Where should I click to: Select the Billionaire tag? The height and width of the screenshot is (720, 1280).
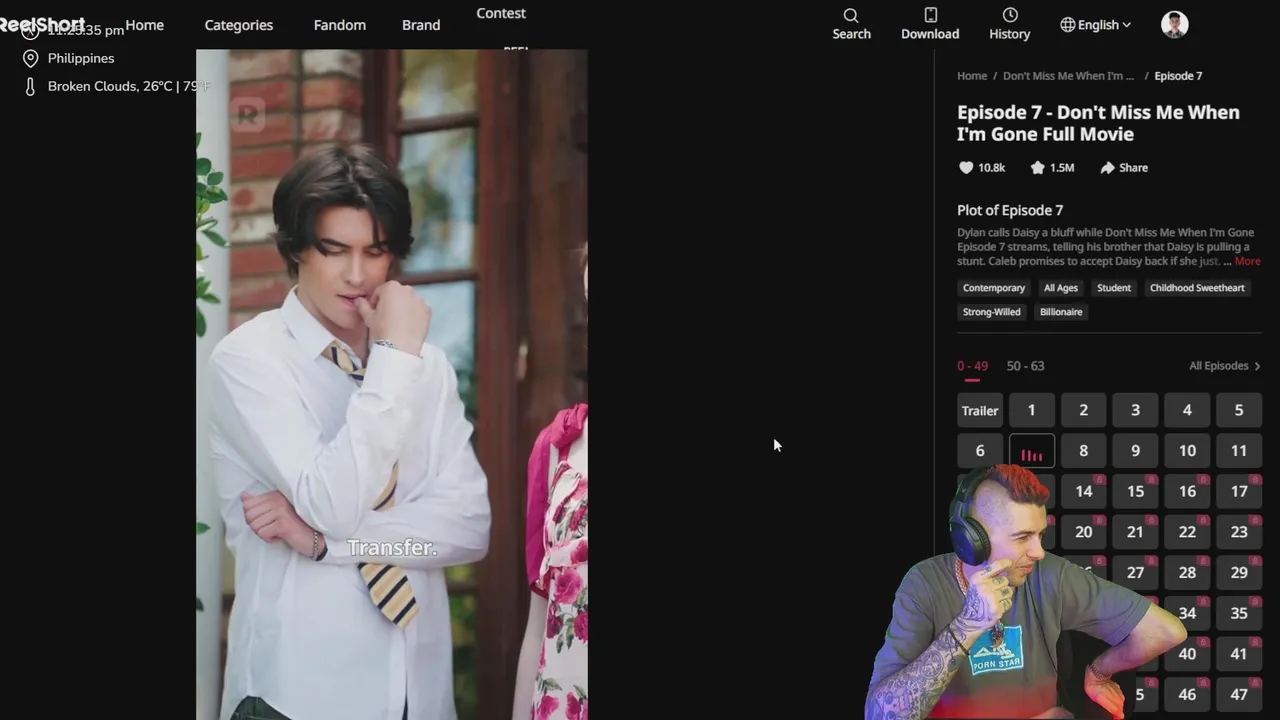(x=1061, y=312)
